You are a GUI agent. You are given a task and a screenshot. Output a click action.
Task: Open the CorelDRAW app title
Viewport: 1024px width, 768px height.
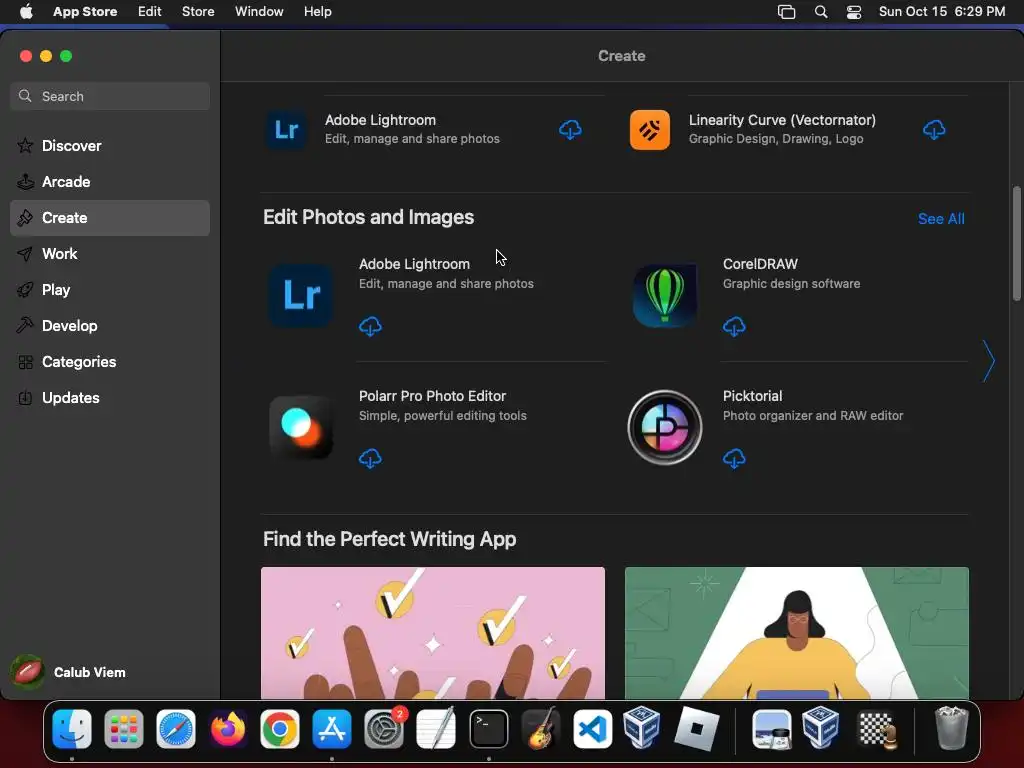(x=760, y=264)
